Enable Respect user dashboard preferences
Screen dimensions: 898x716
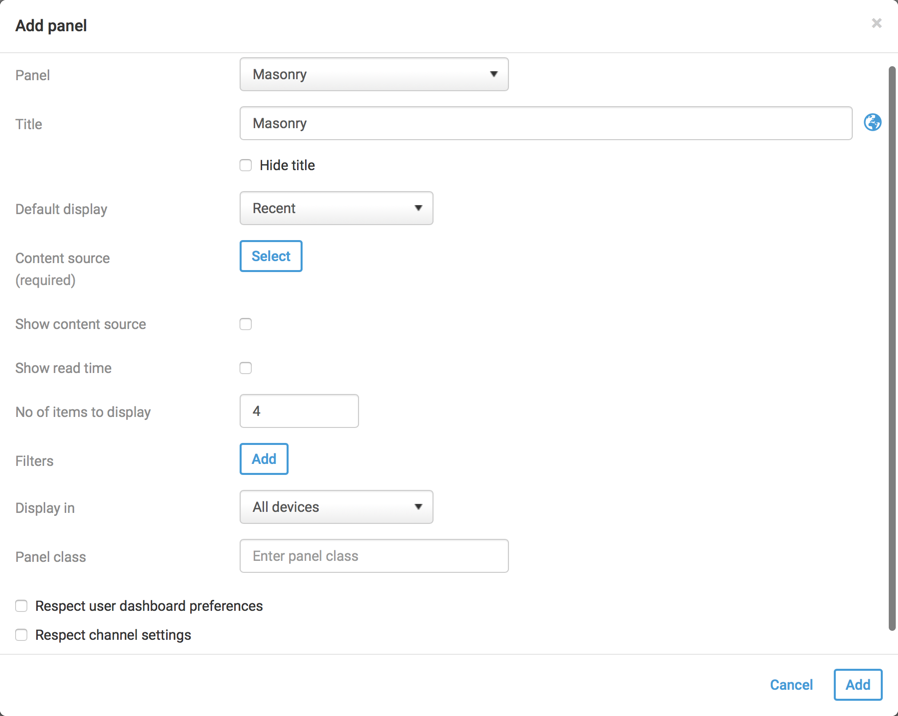[x=21, y=606]
